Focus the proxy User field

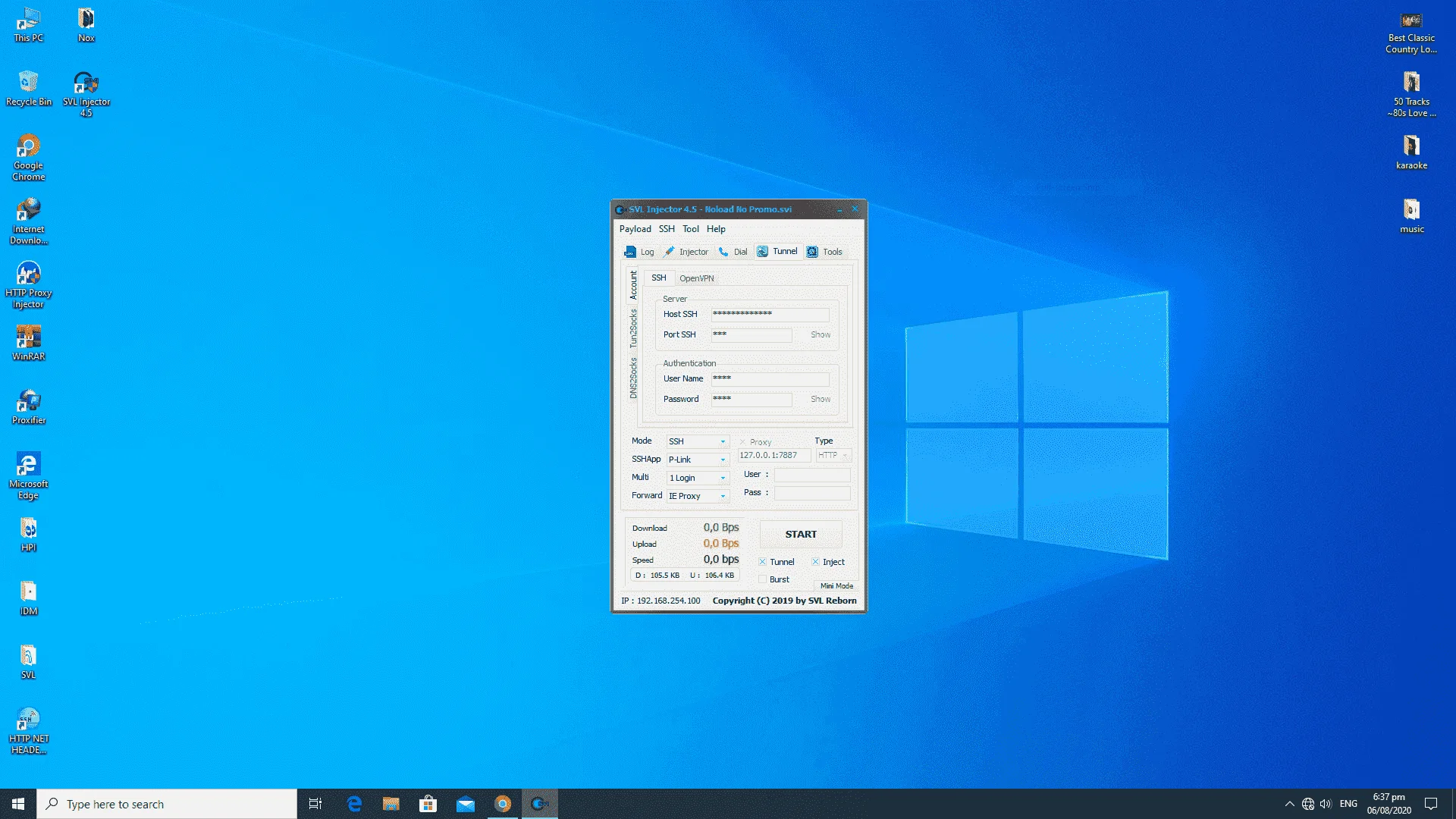(811, 475)
